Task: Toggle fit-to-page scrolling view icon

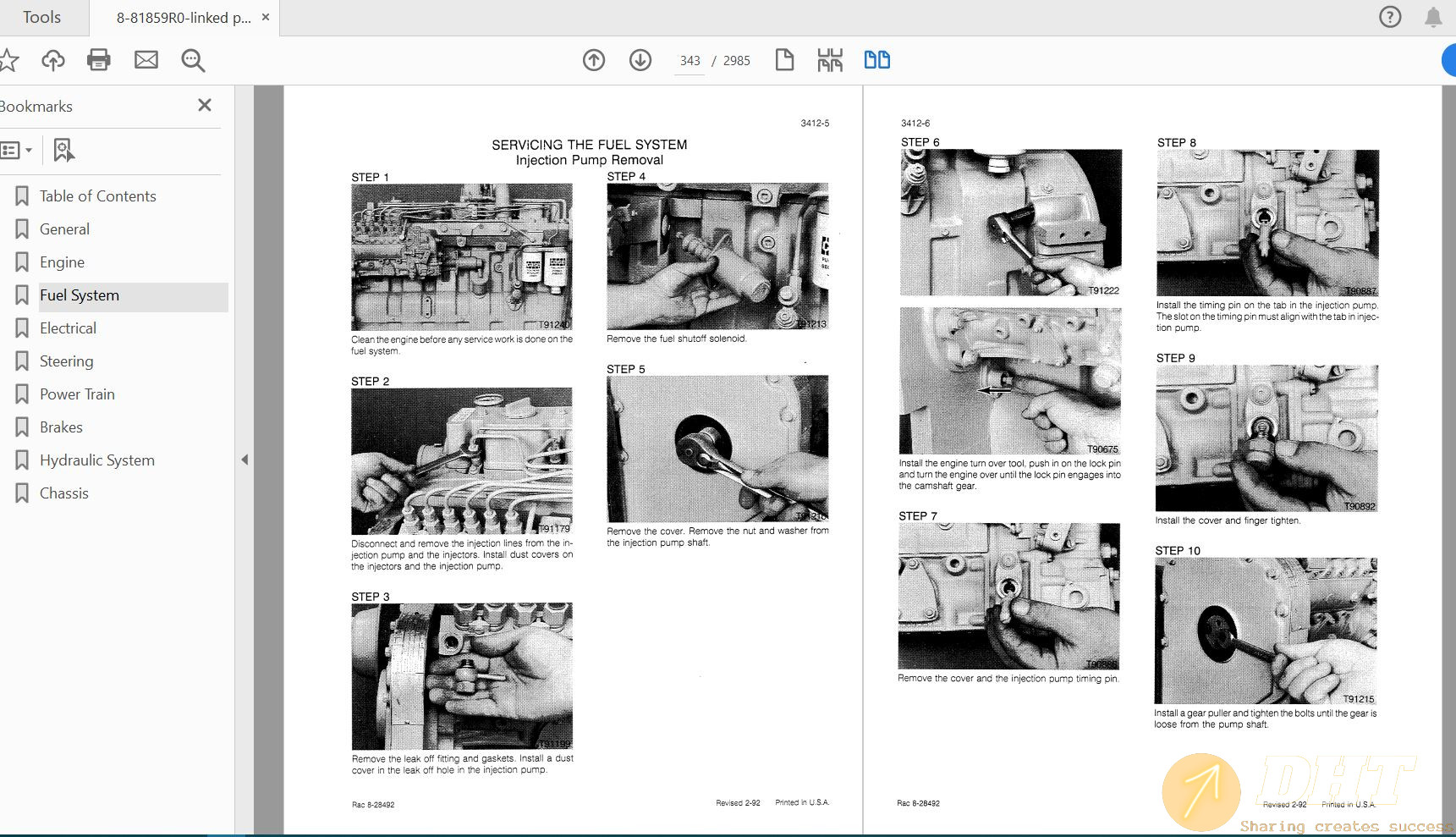Action: coord(830,60)
